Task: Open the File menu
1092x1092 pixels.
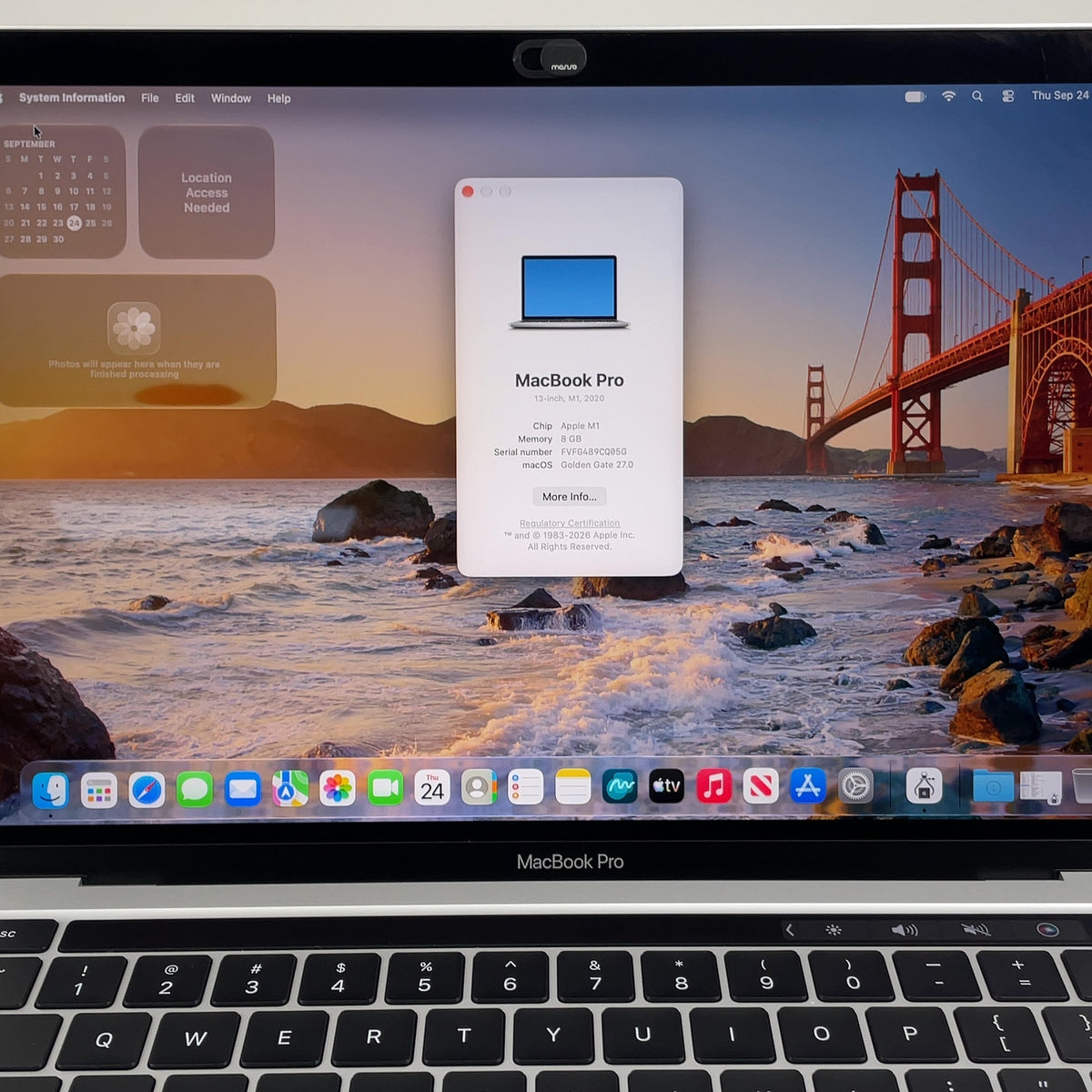Action: 150,98
